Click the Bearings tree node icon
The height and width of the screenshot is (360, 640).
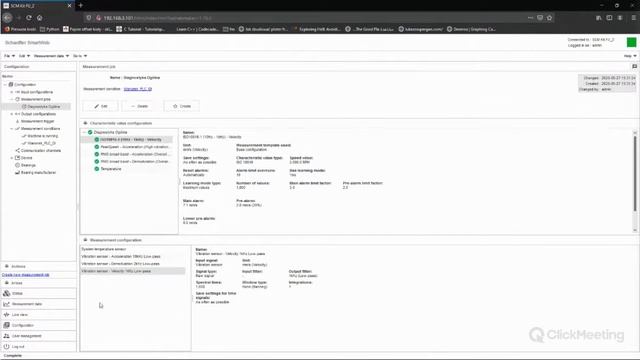(x=18, y=165)
